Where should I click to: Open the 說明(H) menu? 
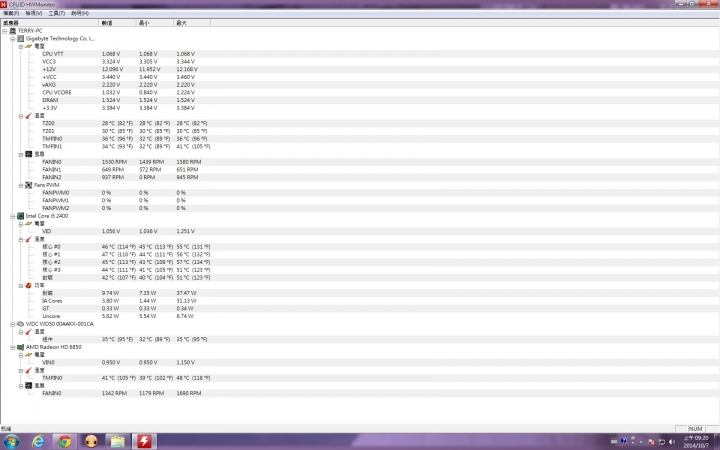tap(80, 13)
